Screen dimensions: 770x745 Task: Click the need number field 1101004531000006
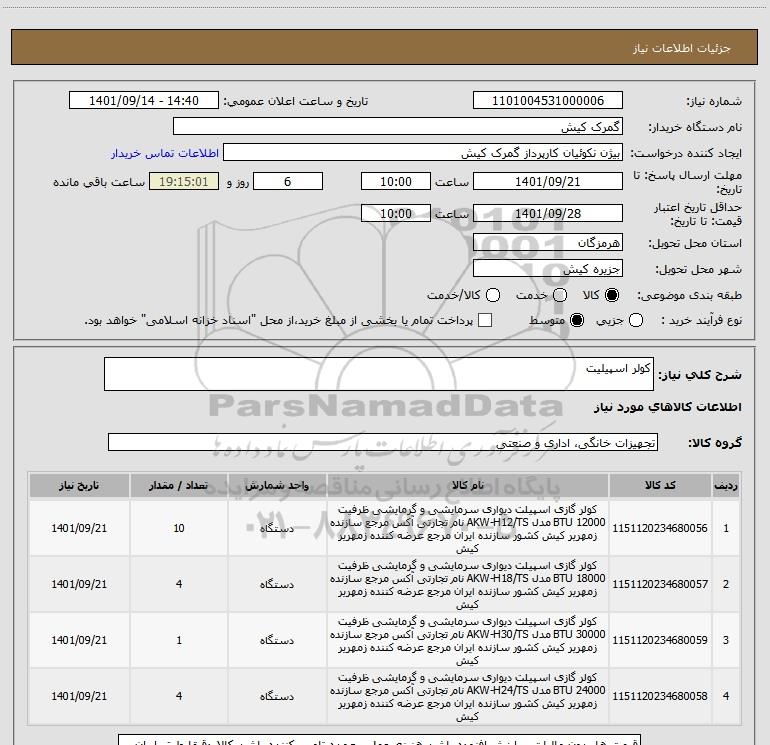pos(548,101)
